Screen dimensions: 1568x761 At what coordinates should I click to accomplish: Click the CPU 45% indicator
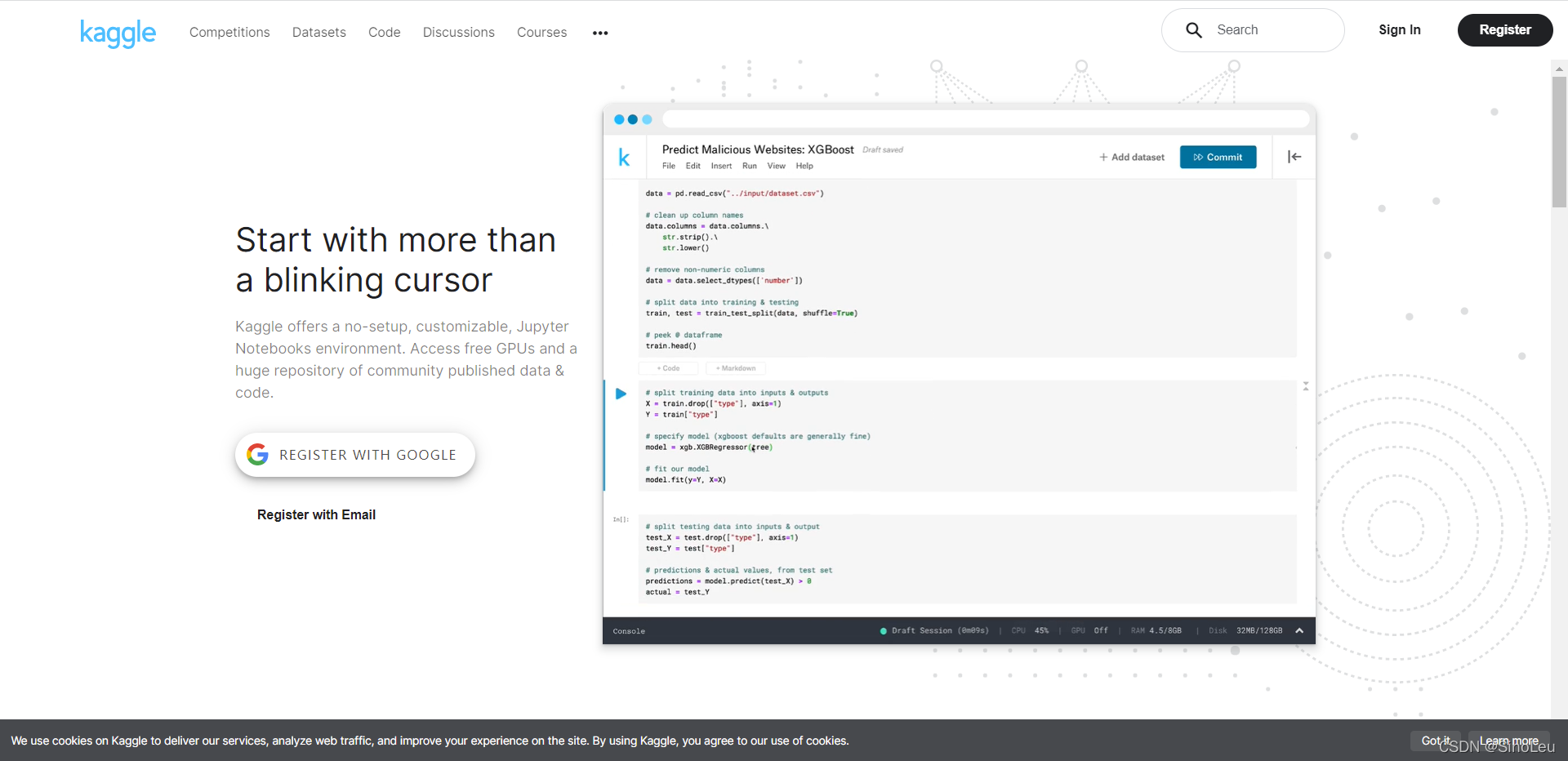click(1030, 630)
